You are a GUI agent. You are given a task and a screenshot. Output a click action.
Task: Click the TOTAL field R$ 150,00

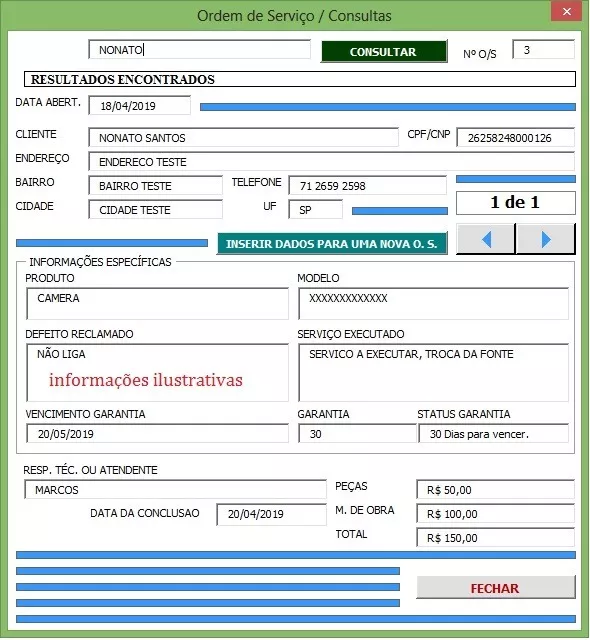(495, 538)
